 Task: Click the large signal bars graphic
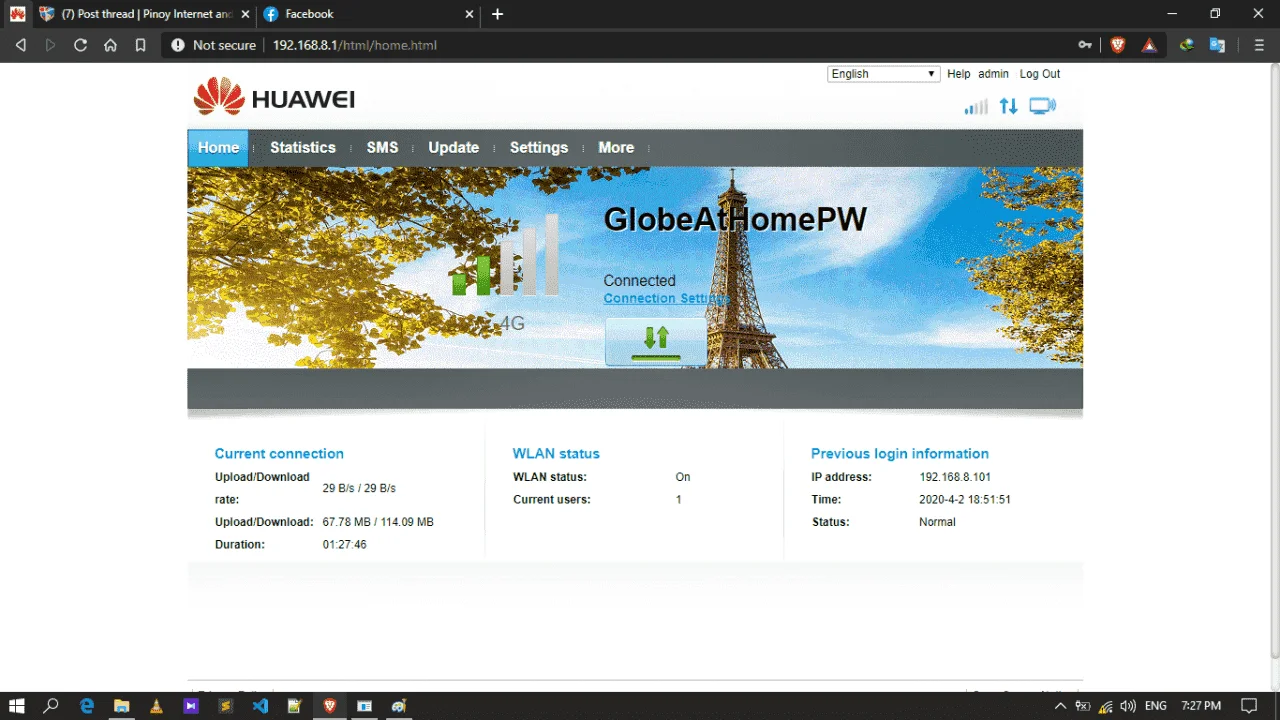pyautogui.click(x=505, y=255)
